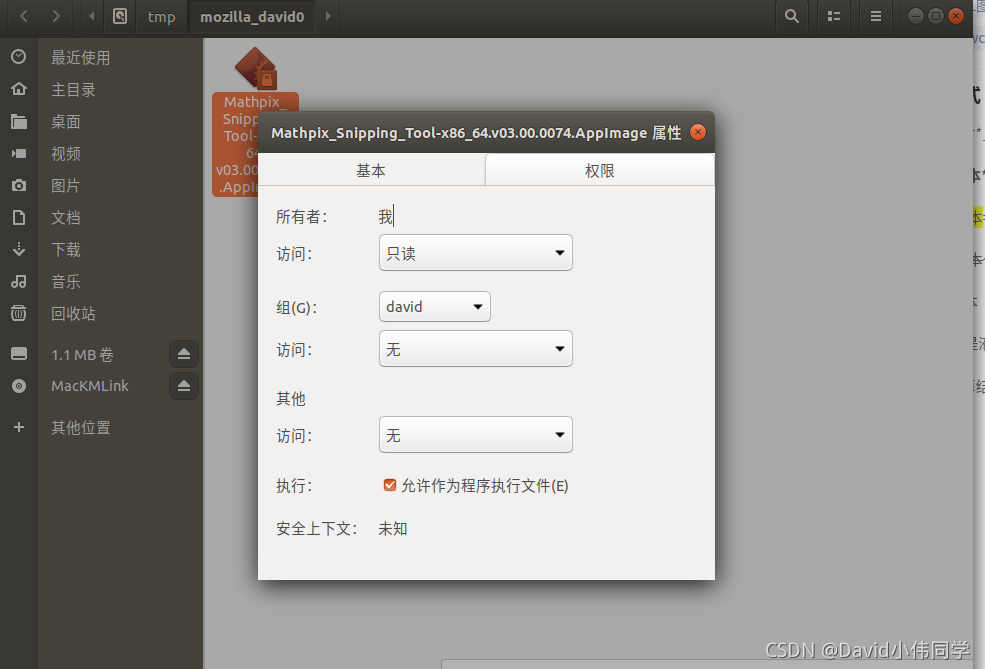Open Desktop (桌面) folder in sidebar

click(x=102, y=121)
